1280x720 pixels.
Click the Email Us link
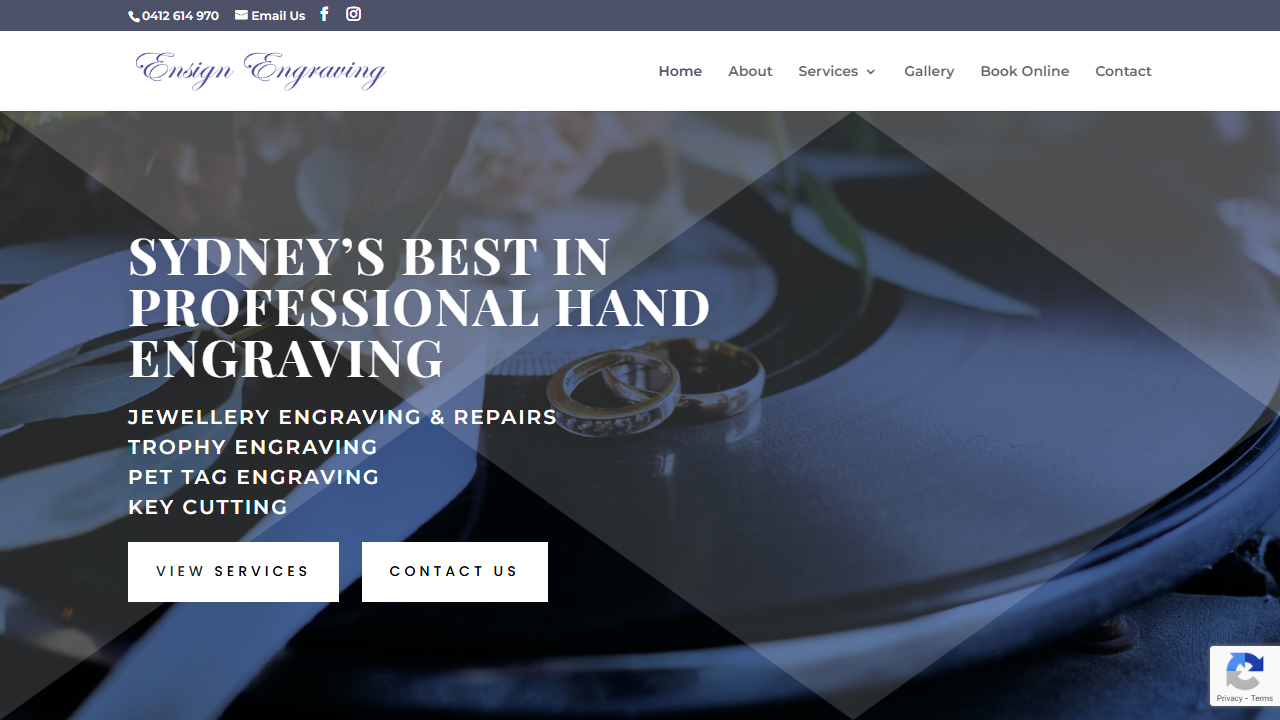point(278,16)
